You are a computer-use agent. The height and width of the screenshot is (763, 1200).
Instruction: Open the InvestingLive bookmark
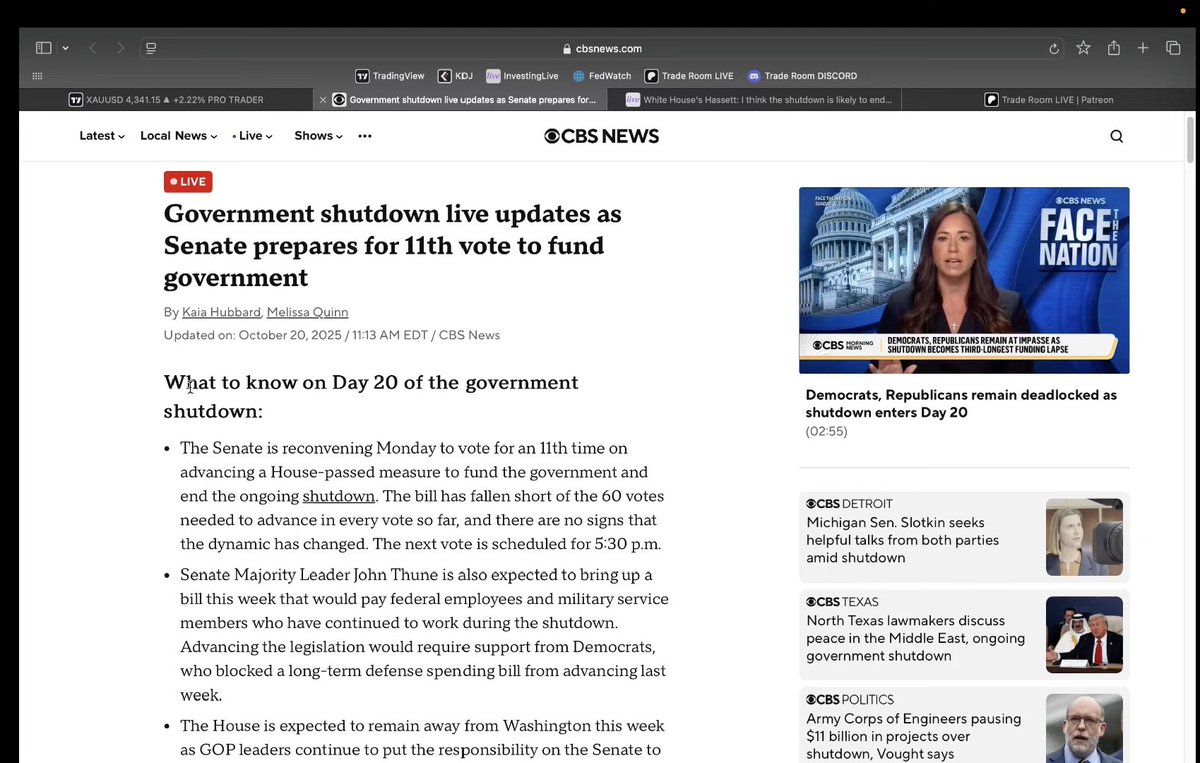click(x=523, y=76)
